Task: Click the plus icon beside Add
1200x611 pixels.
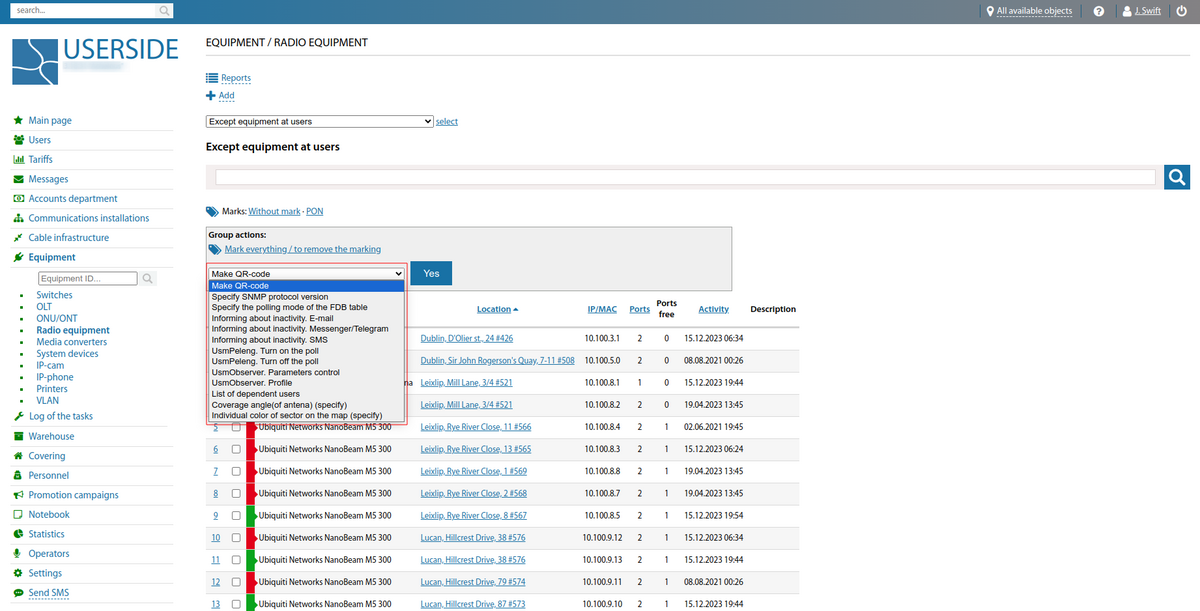Action: (x=211, y=96)
